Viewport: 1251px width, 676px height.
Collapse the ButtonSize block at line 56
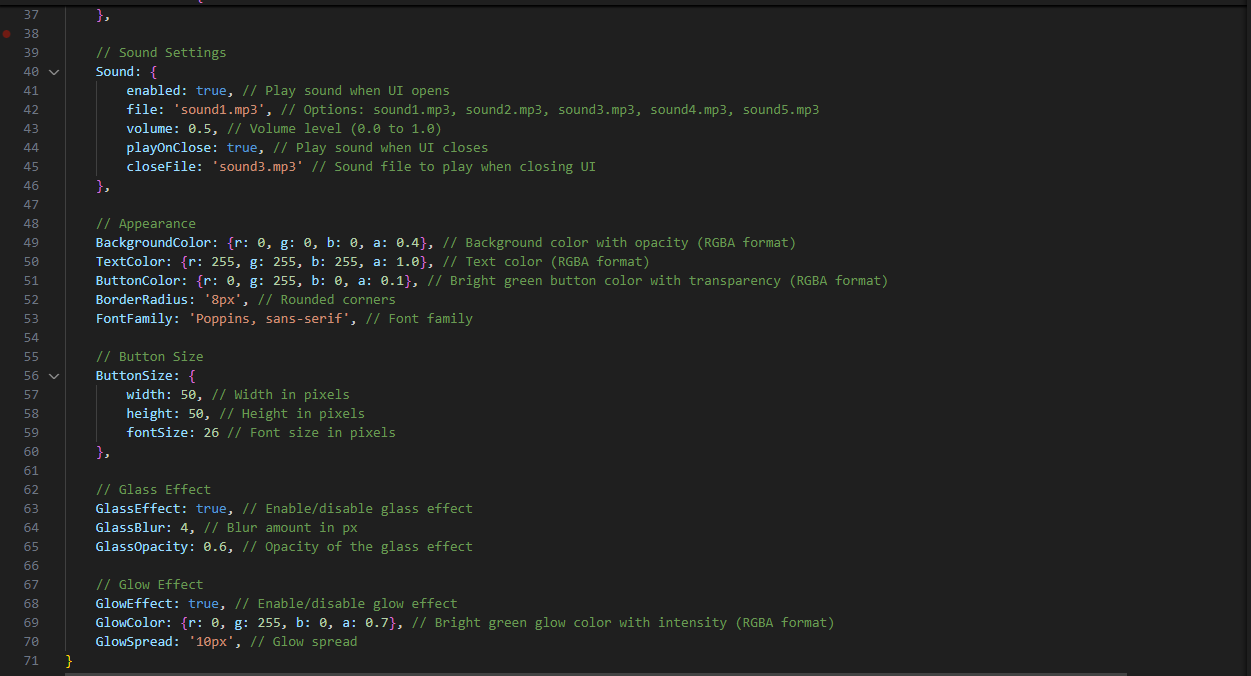point(54,376)
